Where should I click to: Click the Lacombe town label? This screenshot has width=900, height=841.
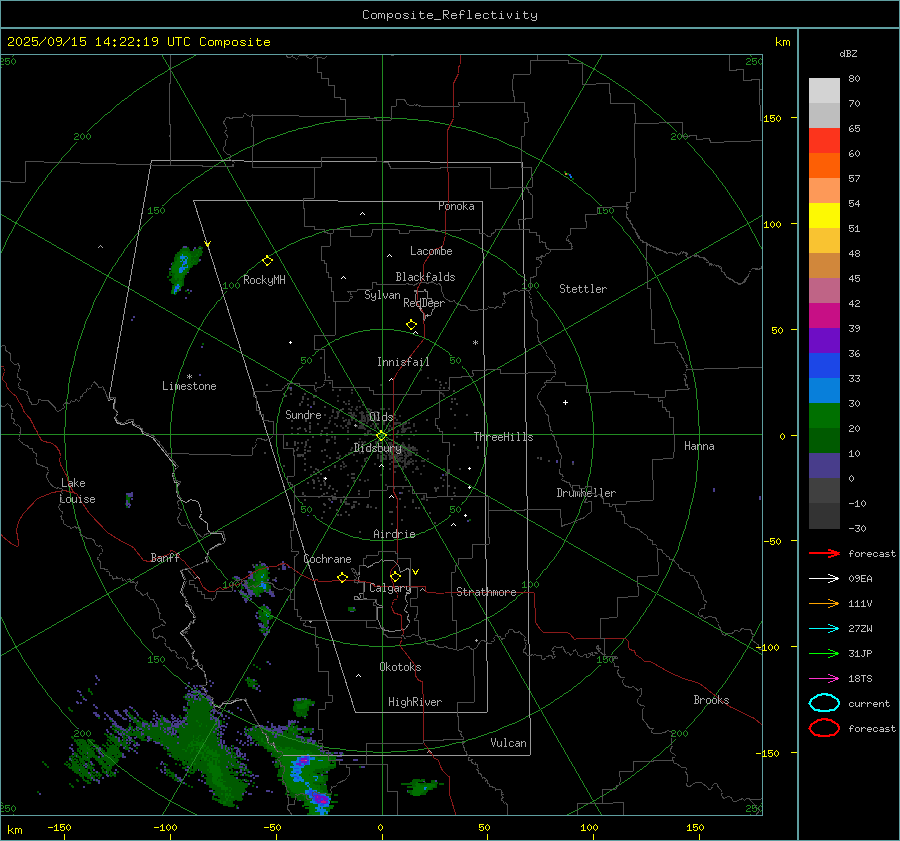coord(431,251)
